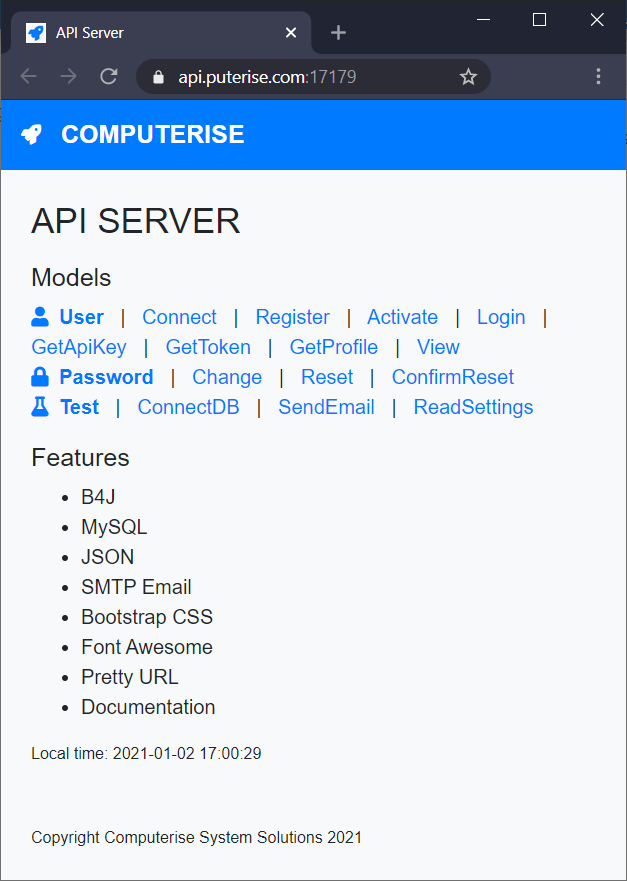The image size is (627, 881).
Task: Reload the page with the refresh icon
Action: pos(109,76)
